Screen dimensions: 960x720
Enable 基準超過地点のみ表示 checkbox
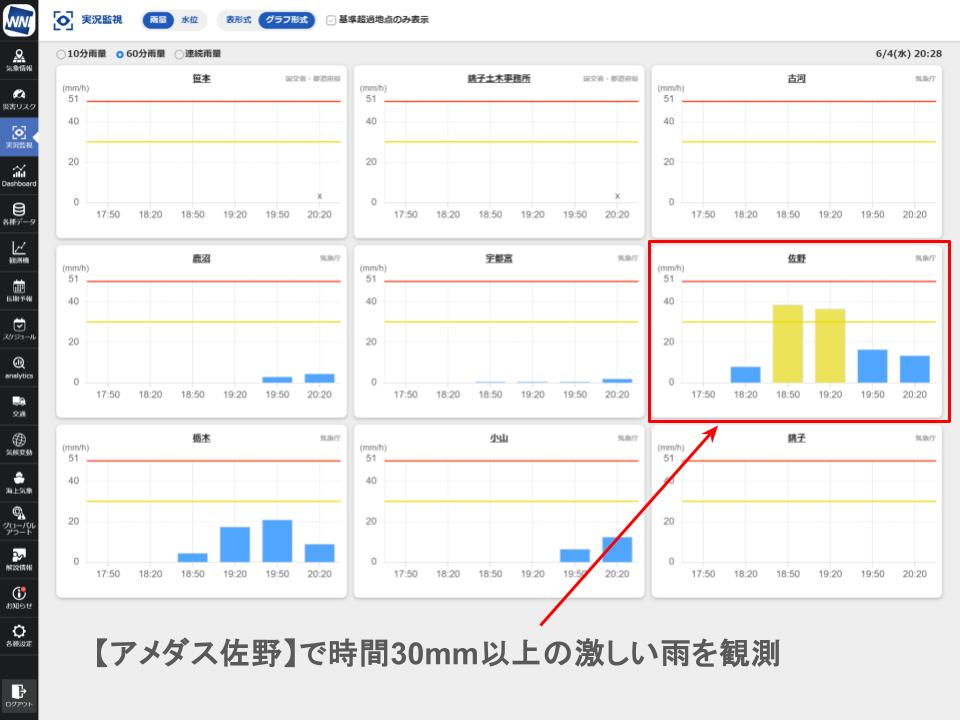pos(331,20)
